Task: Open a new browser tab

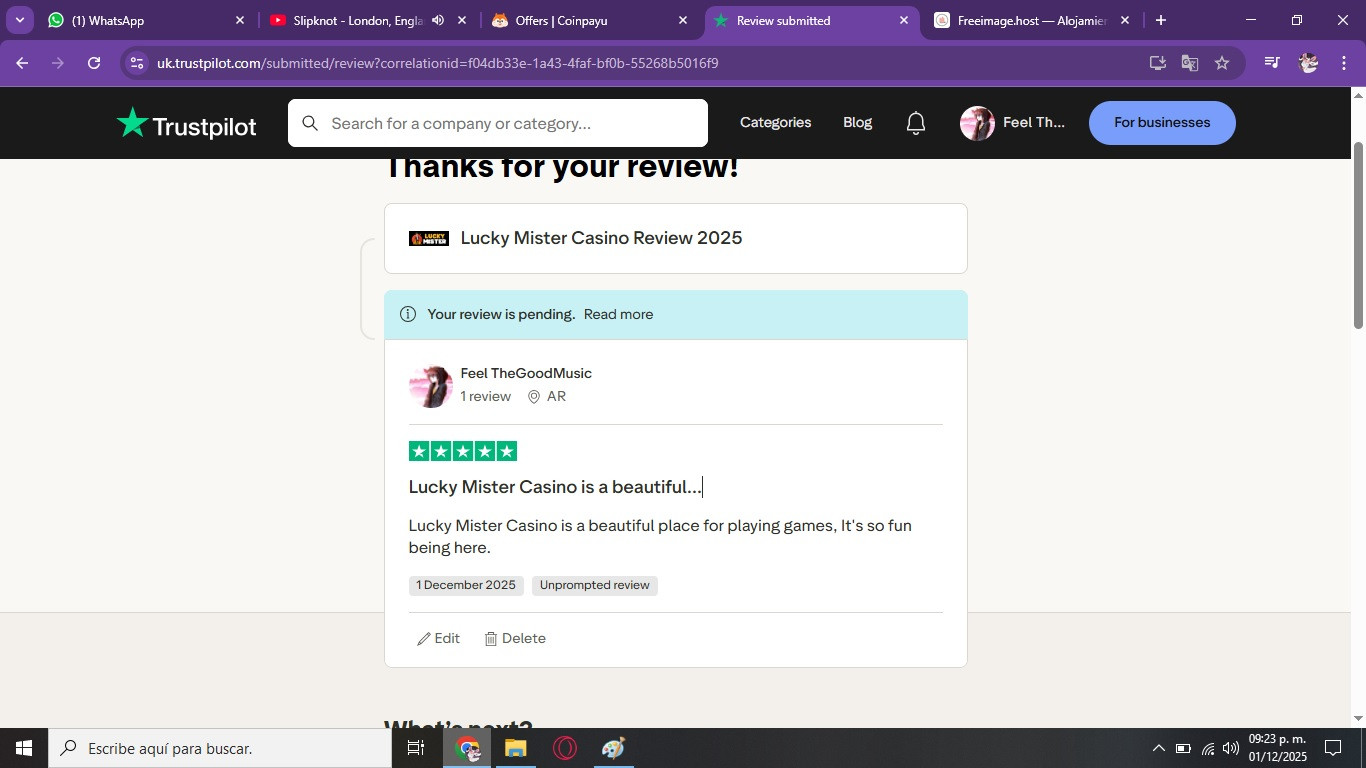Action: 1161,20
